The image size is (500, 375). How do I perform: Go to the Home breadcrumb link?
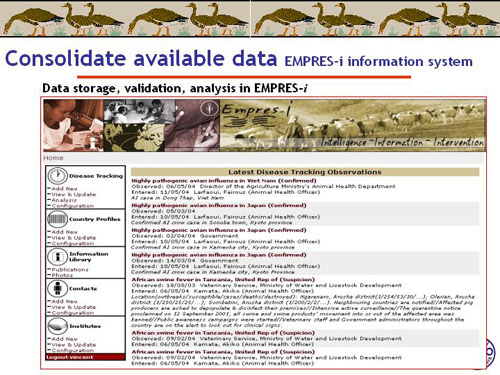pyautogui.click(x=53, y=158)
